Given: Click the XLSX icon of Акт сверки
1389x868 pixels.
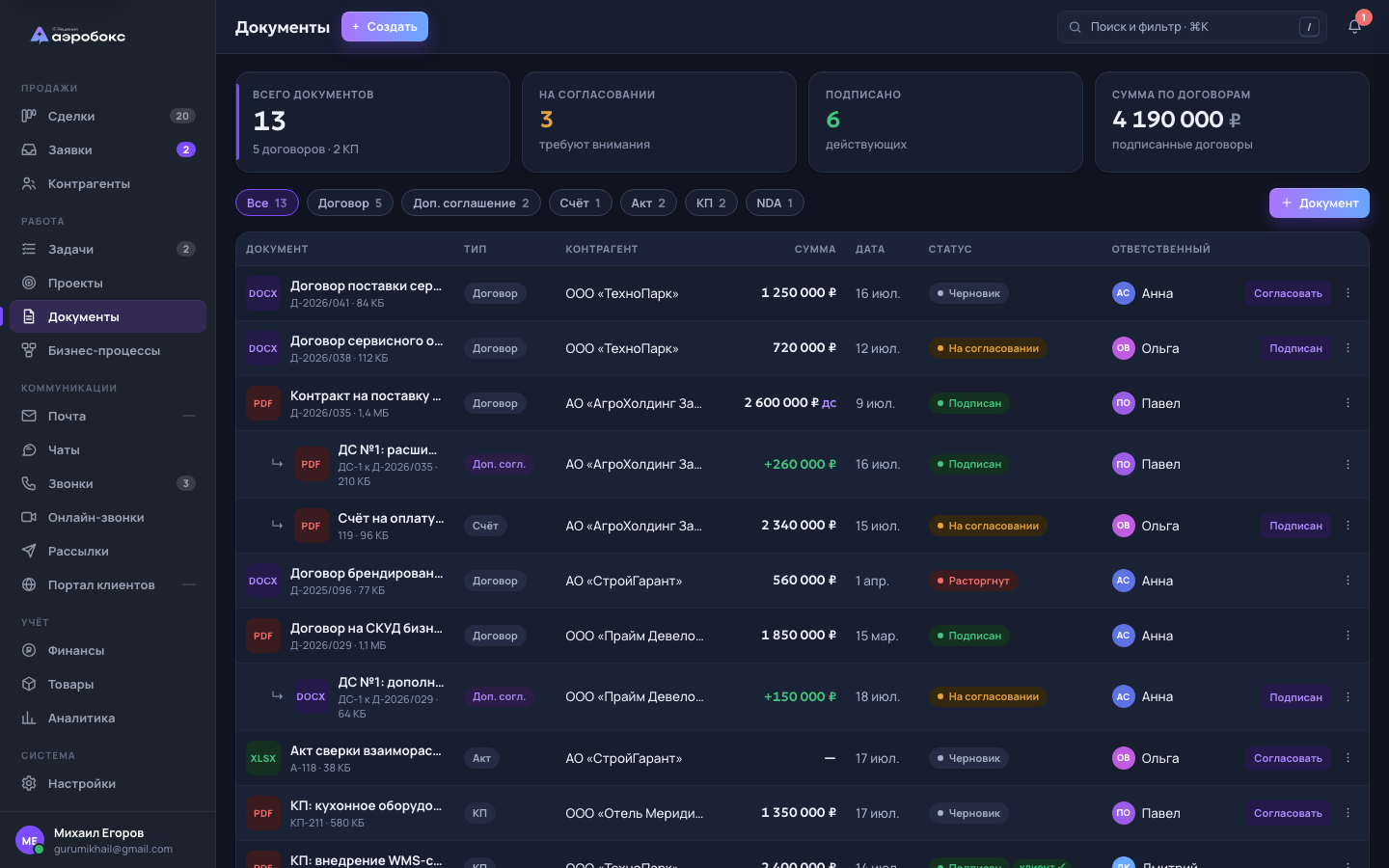Looking at the screenshot, I should tap(263, 758).
